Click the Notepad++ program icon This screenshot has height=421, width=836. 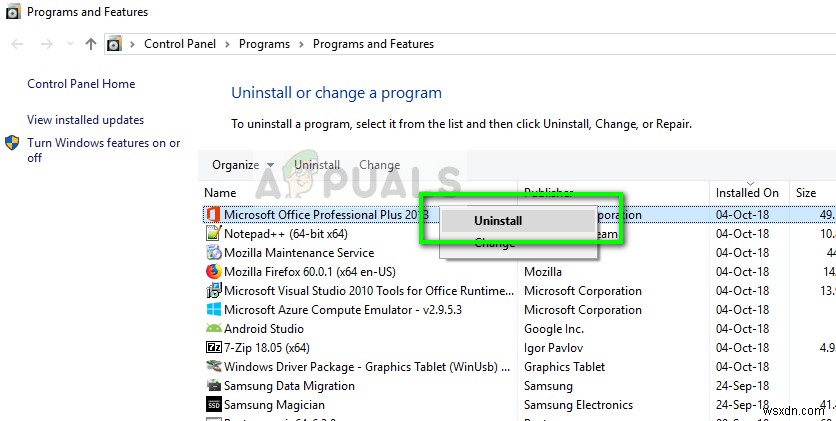[x=213, y=234]
